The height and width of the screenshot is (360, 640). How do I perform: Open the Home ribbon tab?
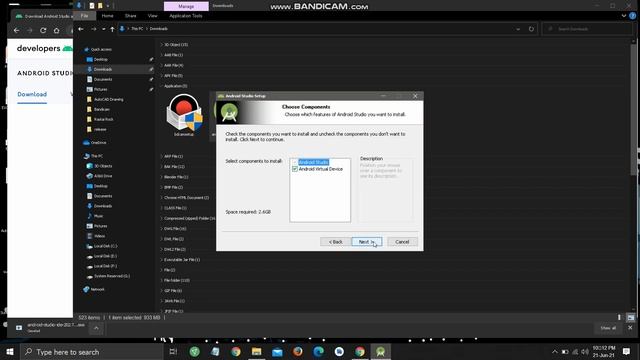coord(107,16)
